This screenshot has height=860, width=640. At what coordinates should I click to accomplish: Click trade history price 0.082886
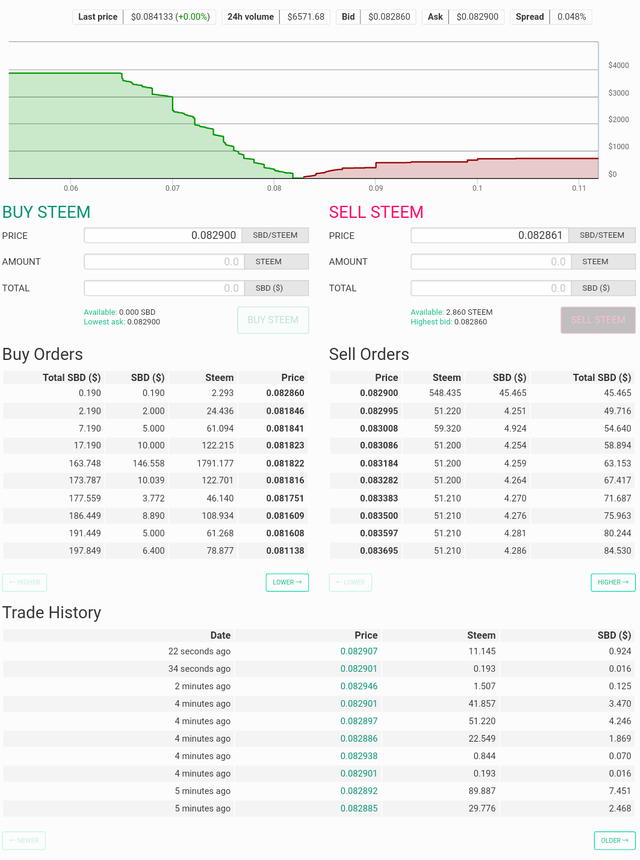click(x=359, y=738)
